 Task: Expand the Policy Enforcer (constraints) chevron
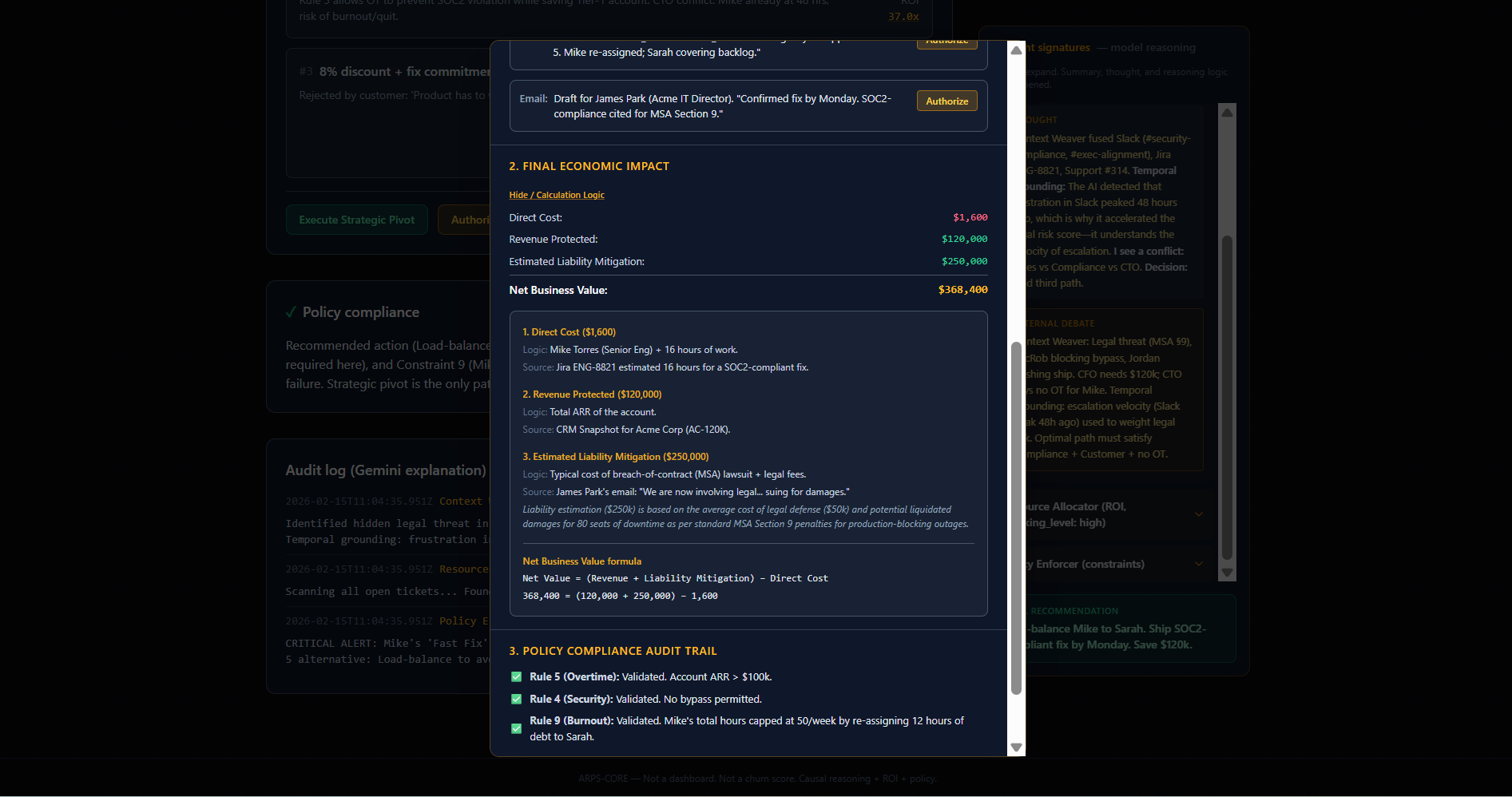1199,564
